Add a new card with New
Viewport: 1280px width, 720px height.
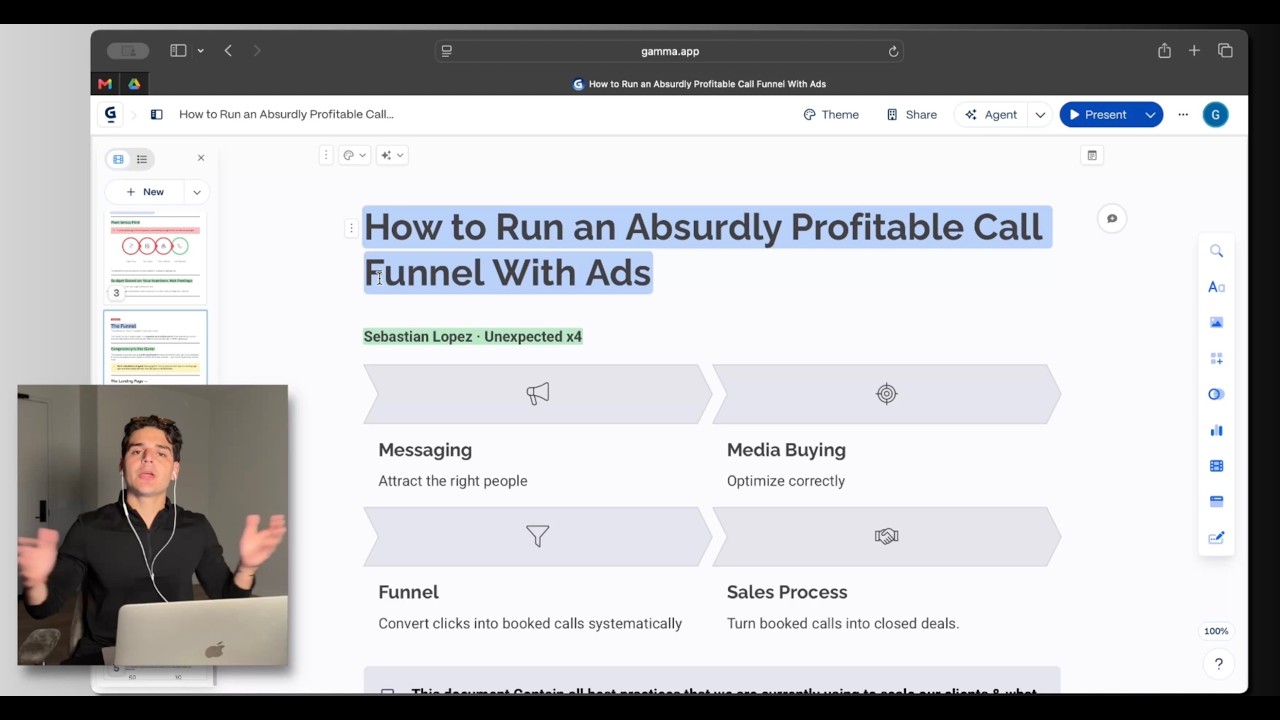[145, 192]
